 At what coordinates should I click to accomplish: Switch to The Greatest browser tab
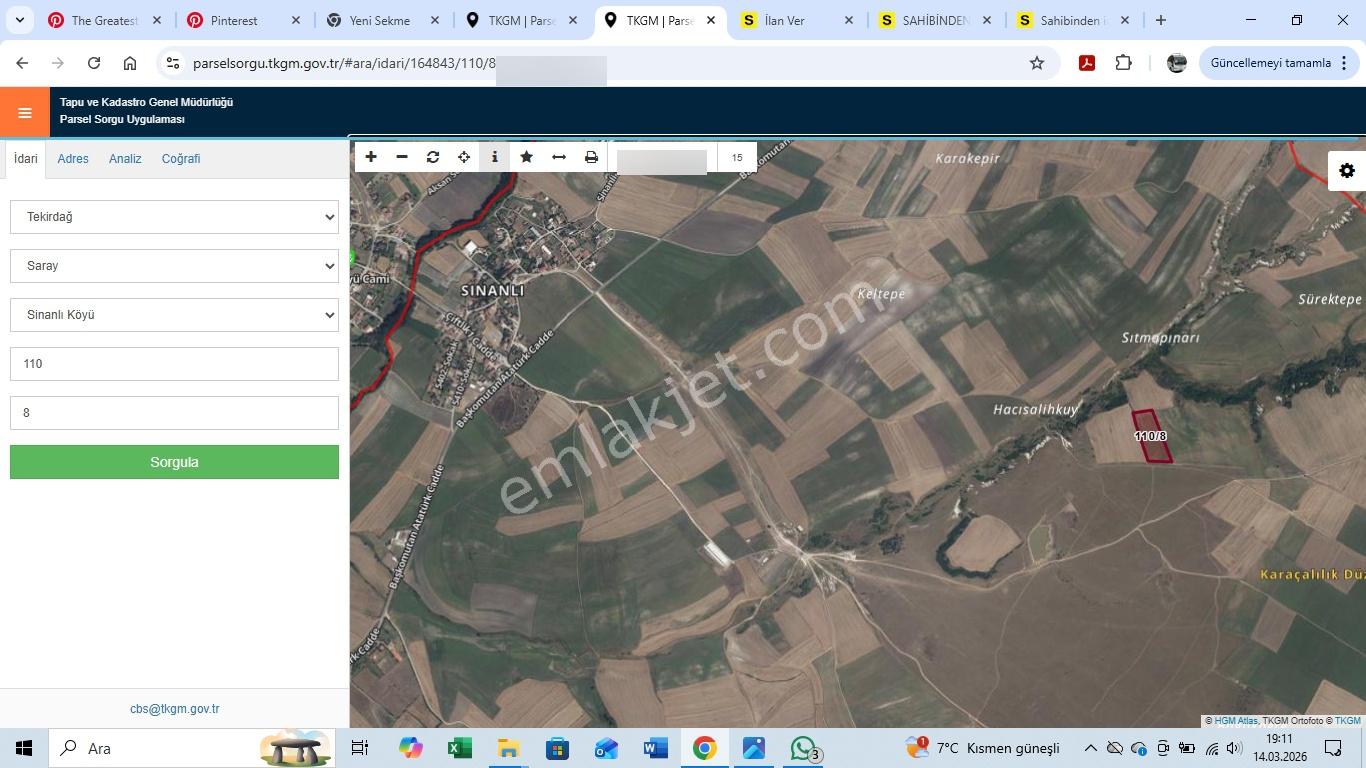click(x=104, y=20)
